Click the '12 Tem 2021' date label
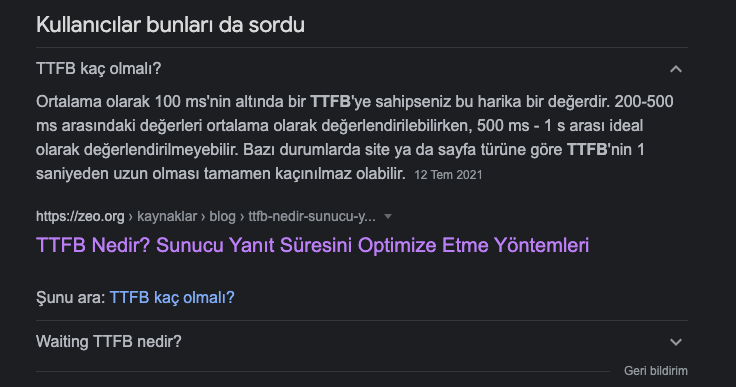736x387 pixels. [448, 175]
